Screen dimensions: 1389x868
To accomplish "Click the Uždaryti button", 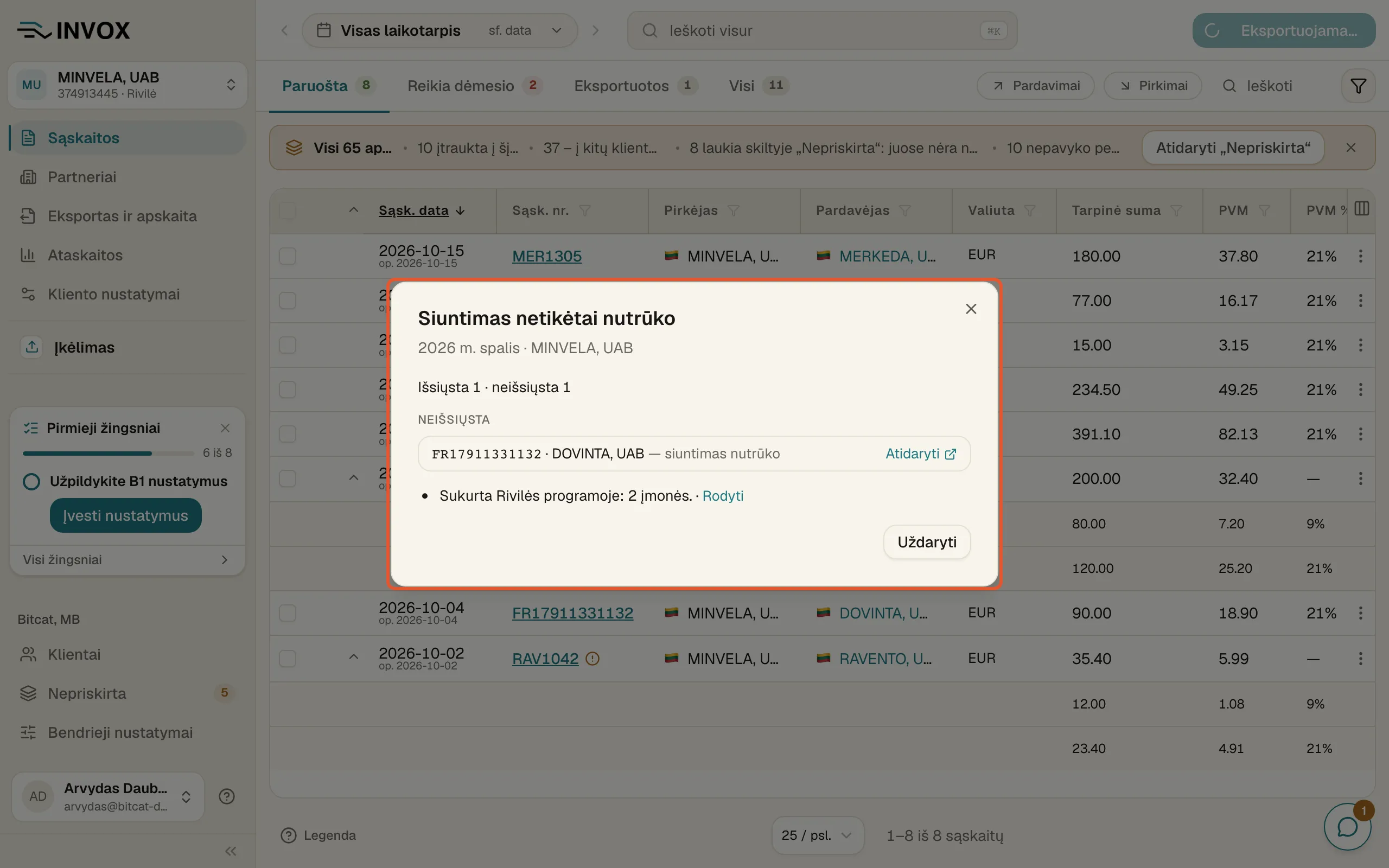I will tap(926, 542).
